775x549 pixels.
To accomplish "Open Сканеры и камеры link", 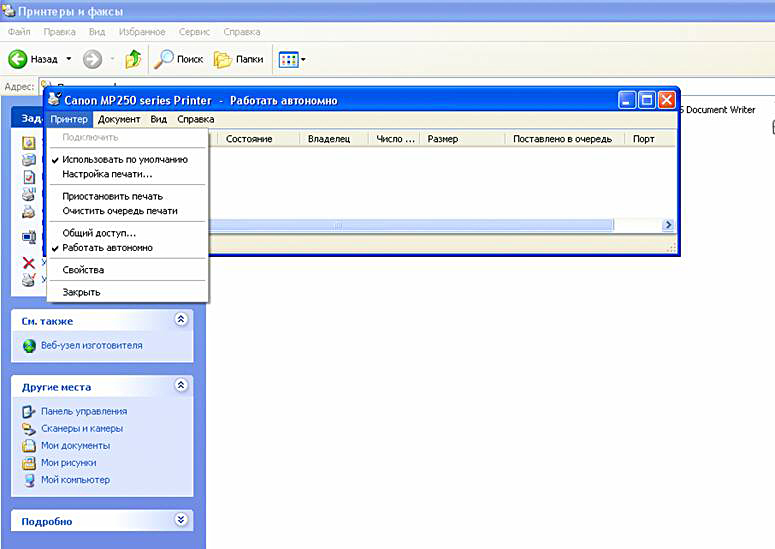I will (82, 429).
